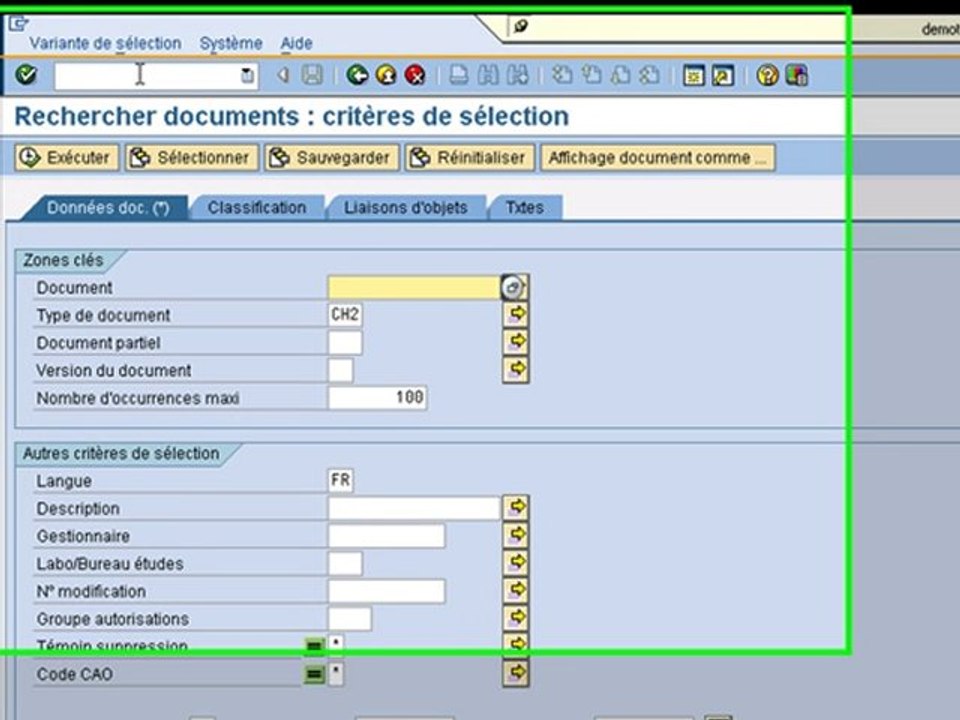
Task: Click the Type de document field
Action: [x=345, y=315]
